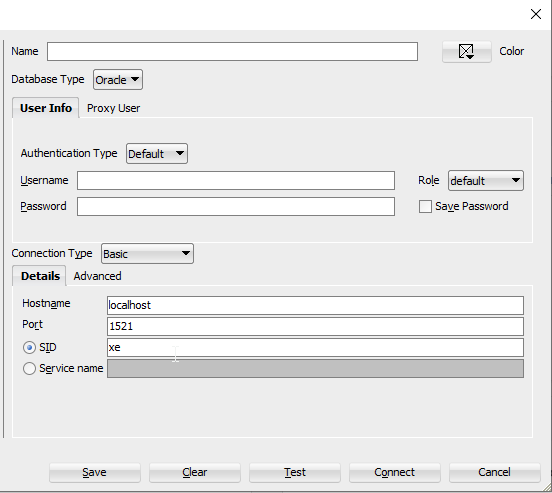
Task: Click into the Username text field
Action: [x=236, y=181]
